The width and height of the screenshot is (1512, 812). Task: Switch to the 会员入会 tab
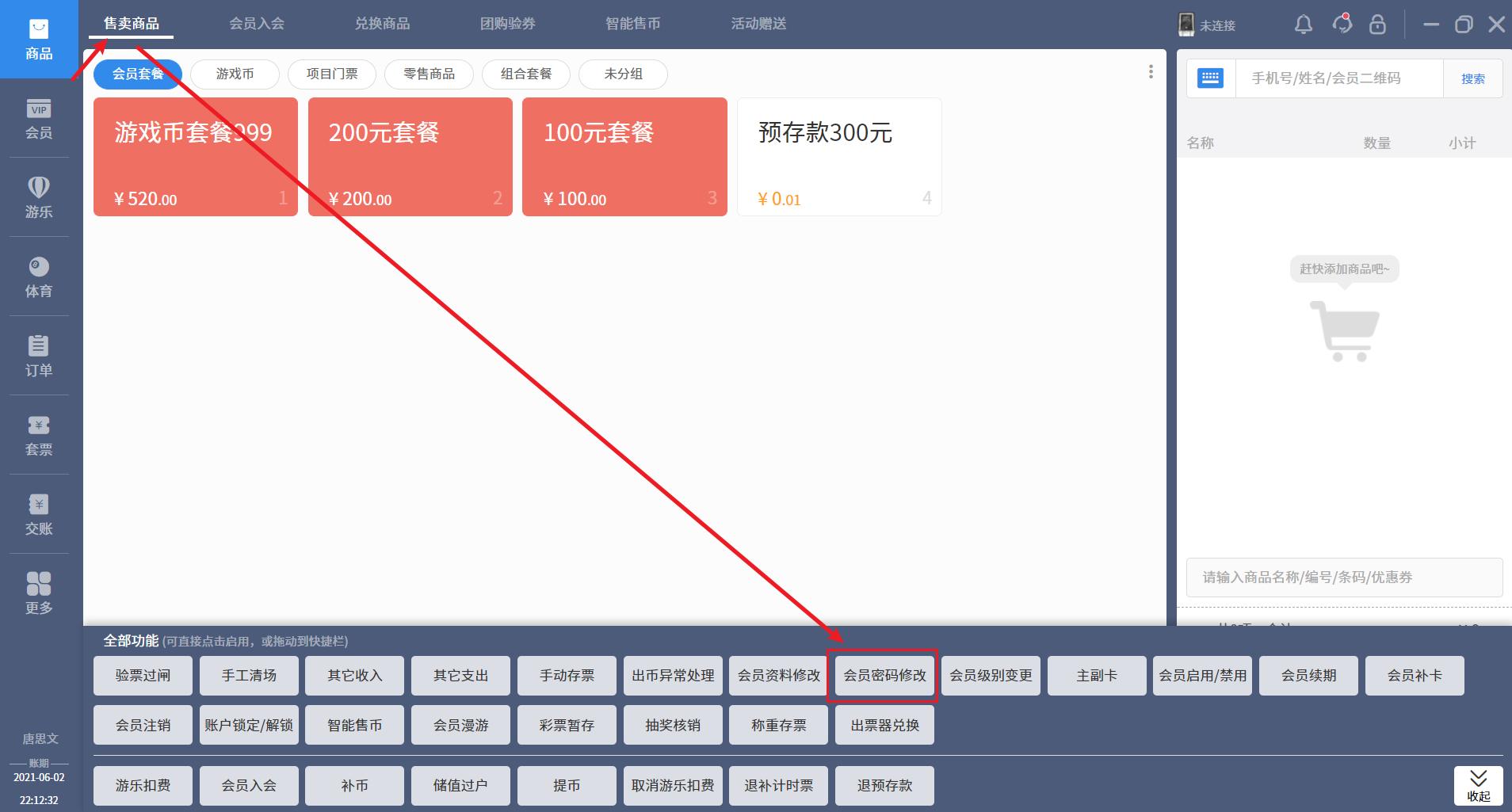tap(257, 24)
